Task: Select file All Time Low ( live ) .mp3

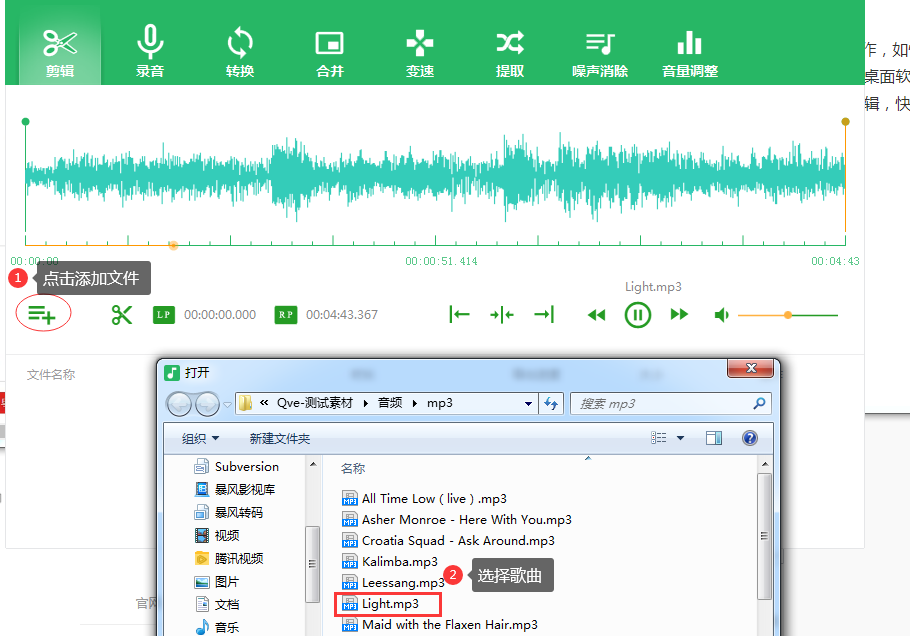Action: tap(424, 498)
